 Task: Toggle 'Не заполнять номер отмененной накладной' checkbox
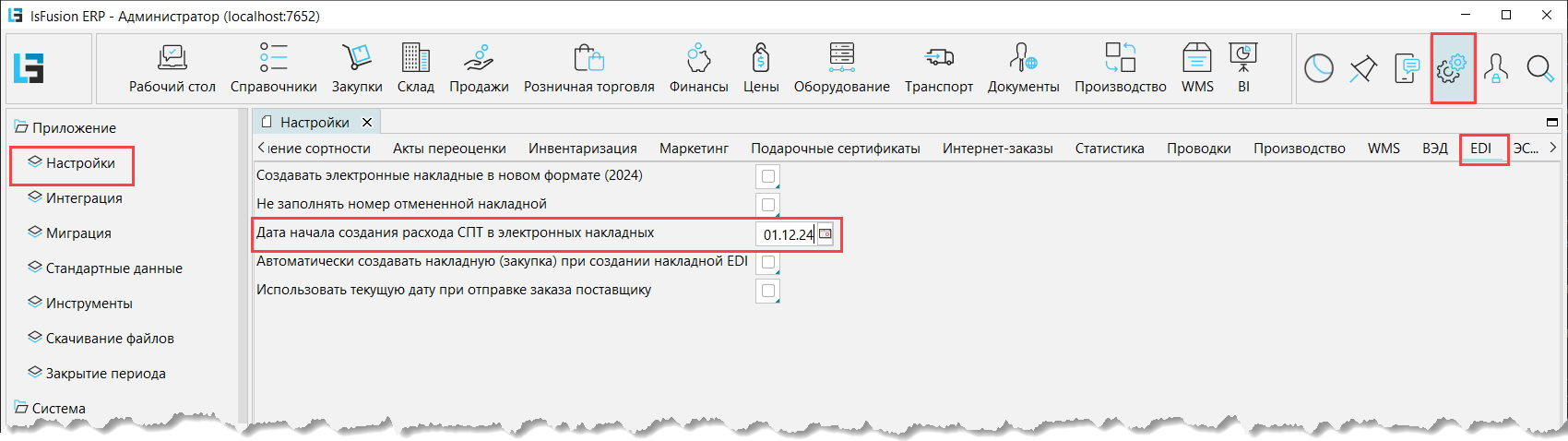[767, 205]
